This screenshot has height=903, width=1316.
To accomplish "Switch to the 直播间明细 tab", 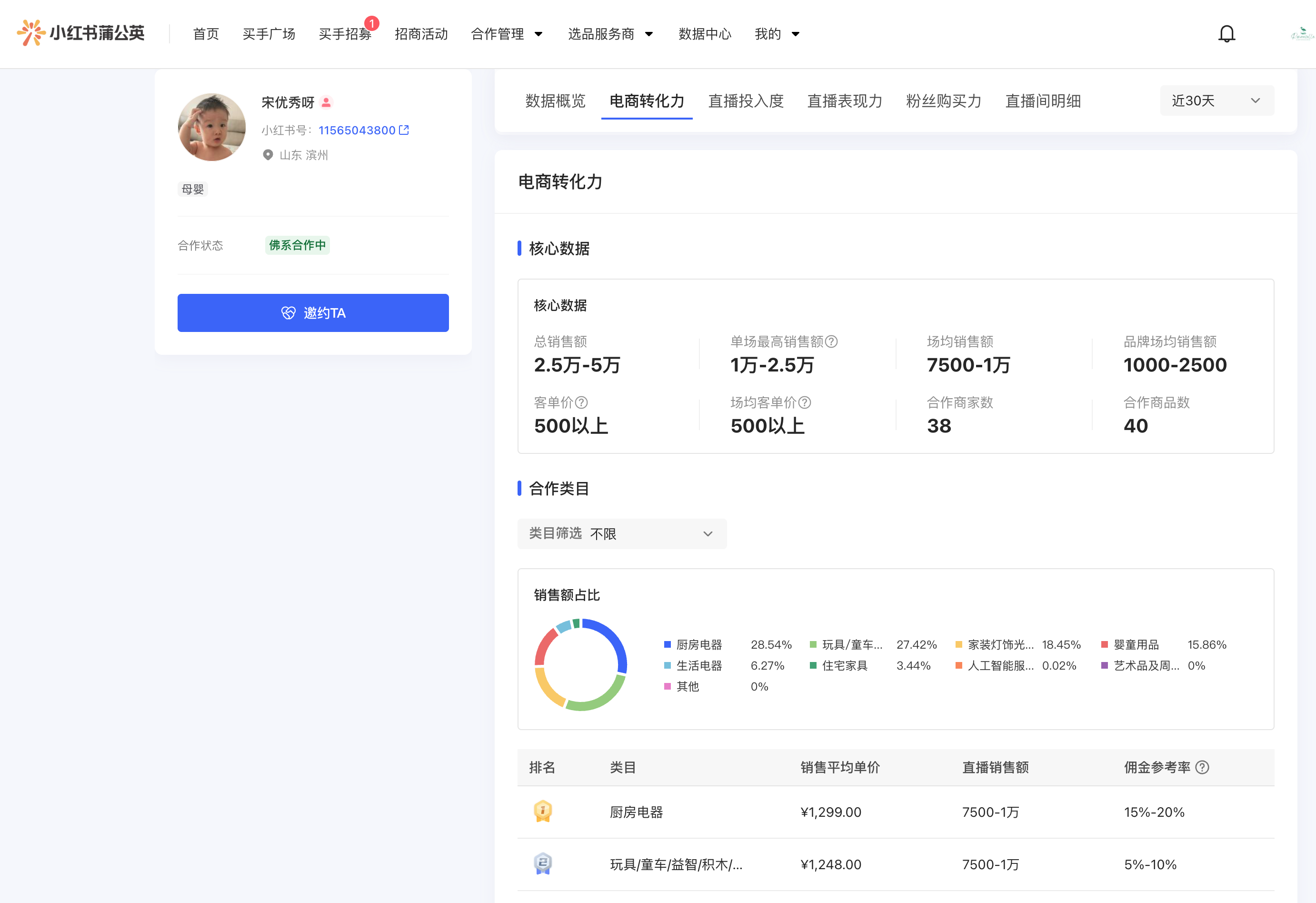I will coord(1043,101).
